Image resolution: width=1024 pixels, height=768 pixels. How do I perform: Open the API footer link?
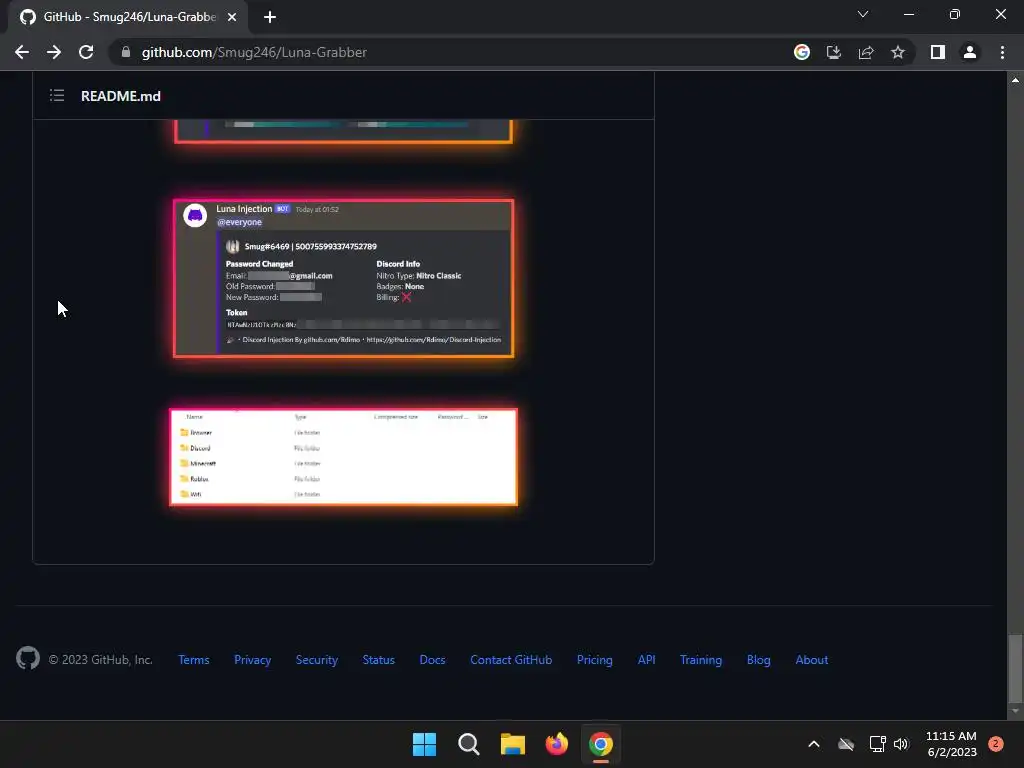point(647,660)
